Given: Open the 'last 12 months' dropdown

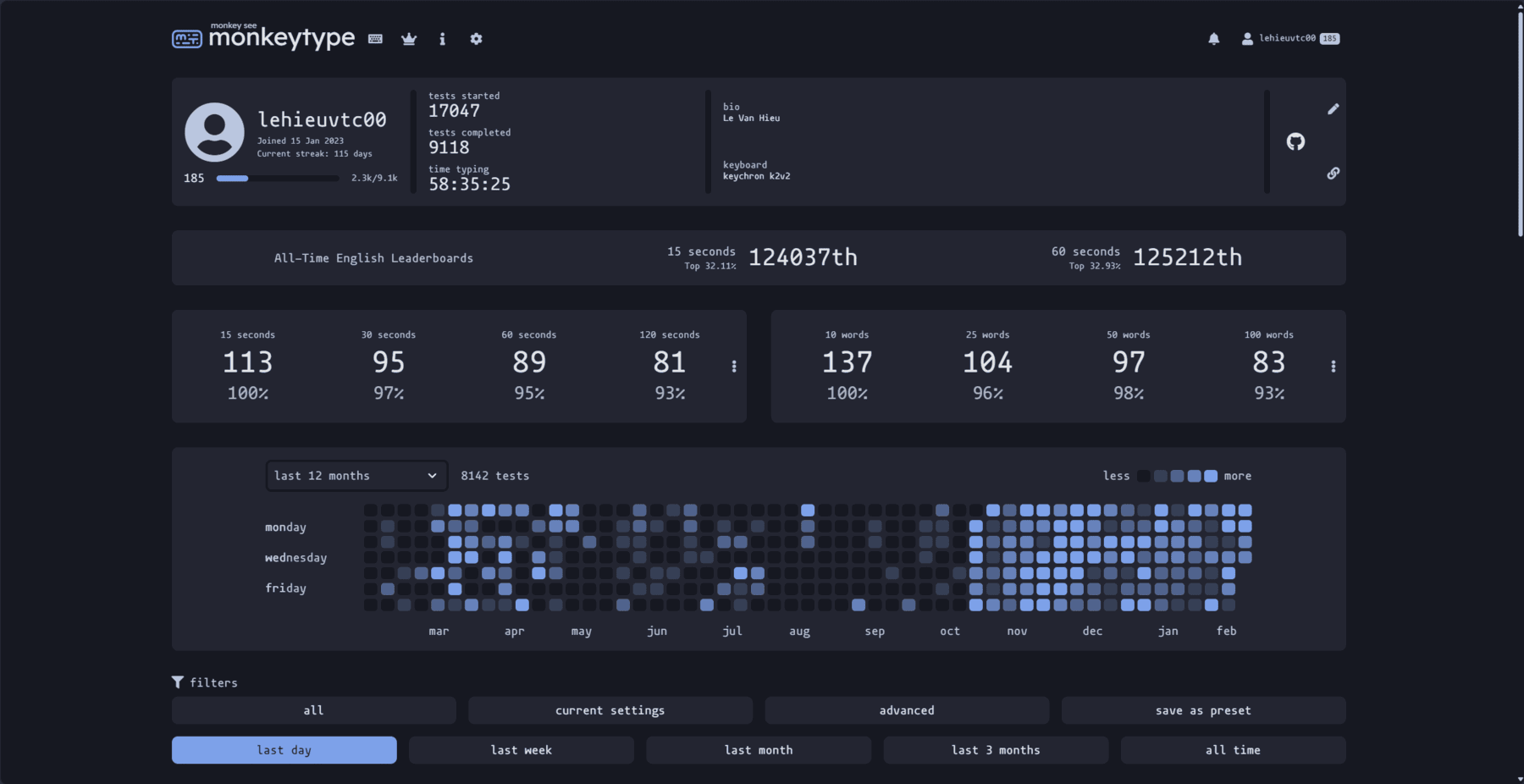Looking at the screenshot, I should tap(356, 476).
